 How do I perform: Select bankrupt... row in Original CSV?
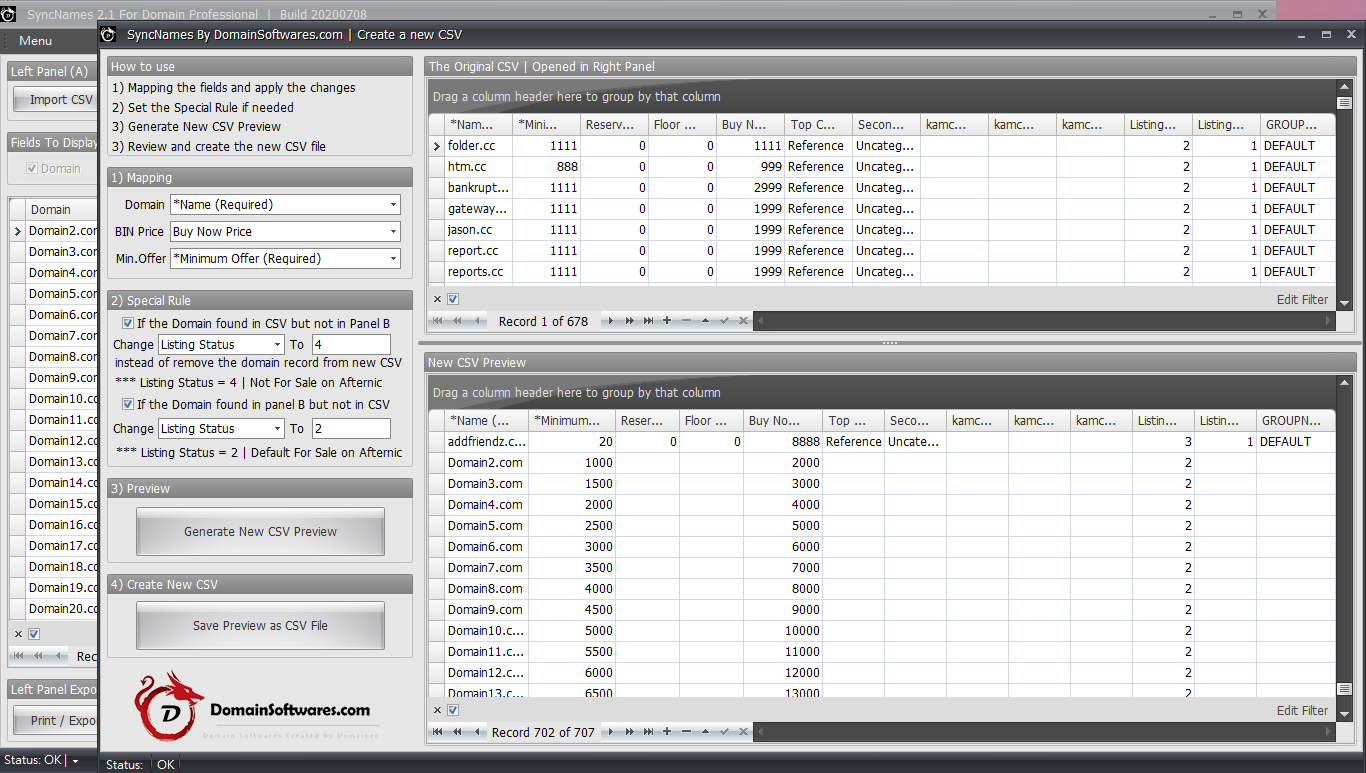[x=882, y=188]
